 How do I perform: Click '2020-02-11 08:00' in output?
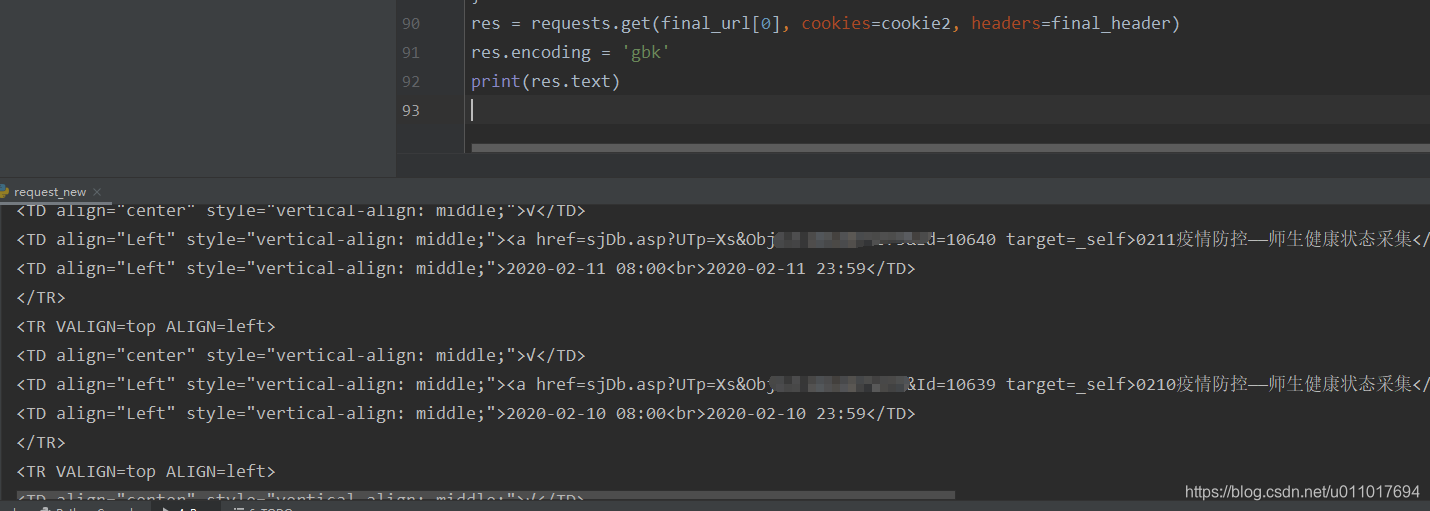[x=587, y=268]
